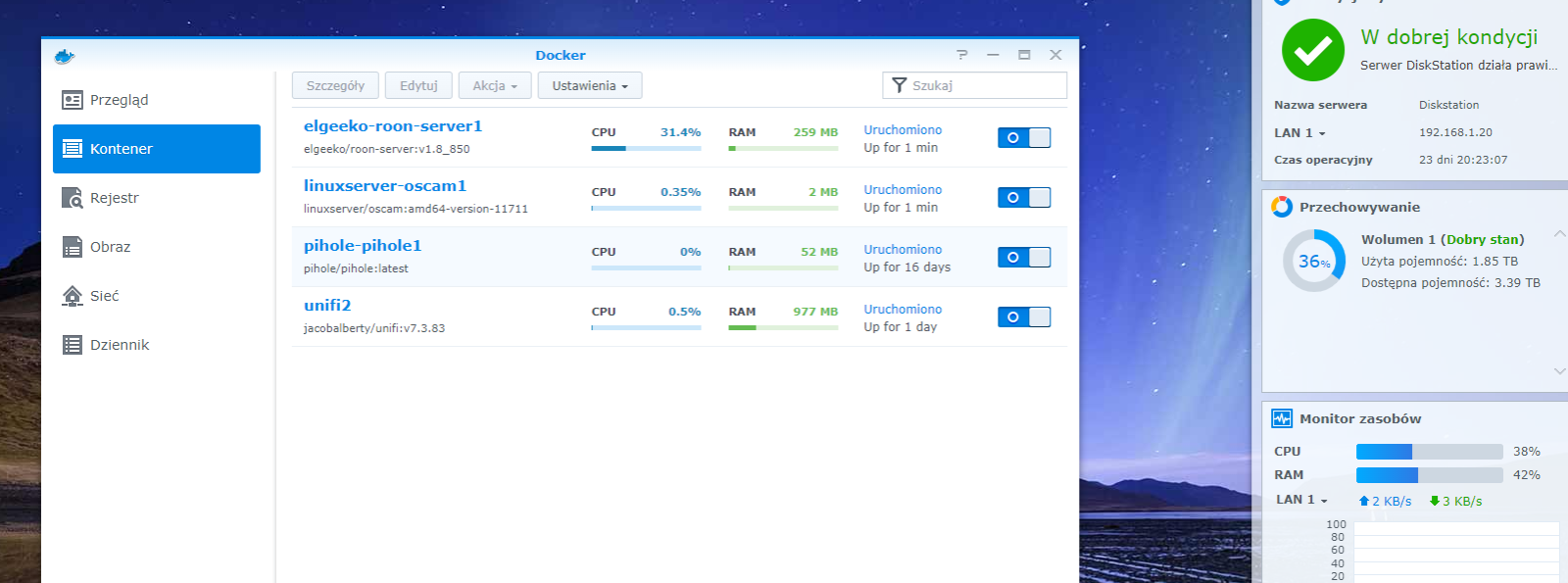Image resolution: width=1568 pixels, height=583 pixels.
Task: Click the Przechowywanie storage widget icon
Action: click(x=1282, y=207)
